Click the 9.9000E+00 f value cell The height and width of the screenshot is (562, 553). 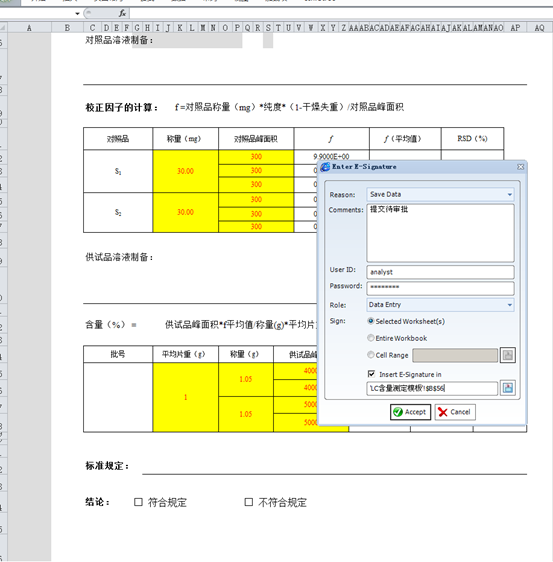point(331,156)
